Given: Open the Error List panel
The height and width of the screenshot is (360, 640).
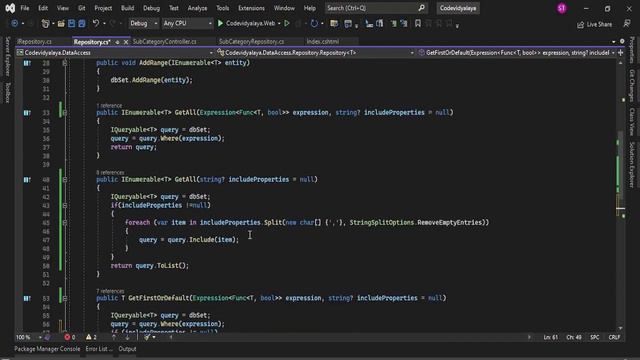Looking at the screenshot, I should coord(99,349).
